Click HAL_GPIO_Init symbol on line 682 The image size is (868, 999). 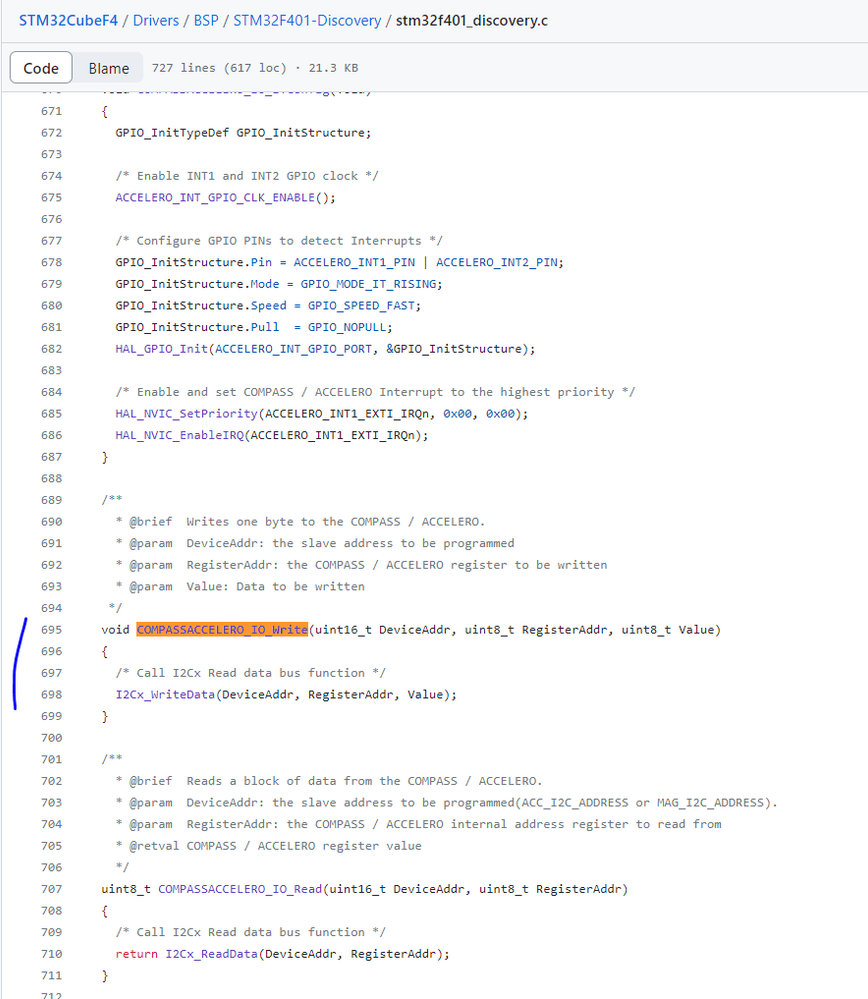pyautogui.click(x=162, y=349)
